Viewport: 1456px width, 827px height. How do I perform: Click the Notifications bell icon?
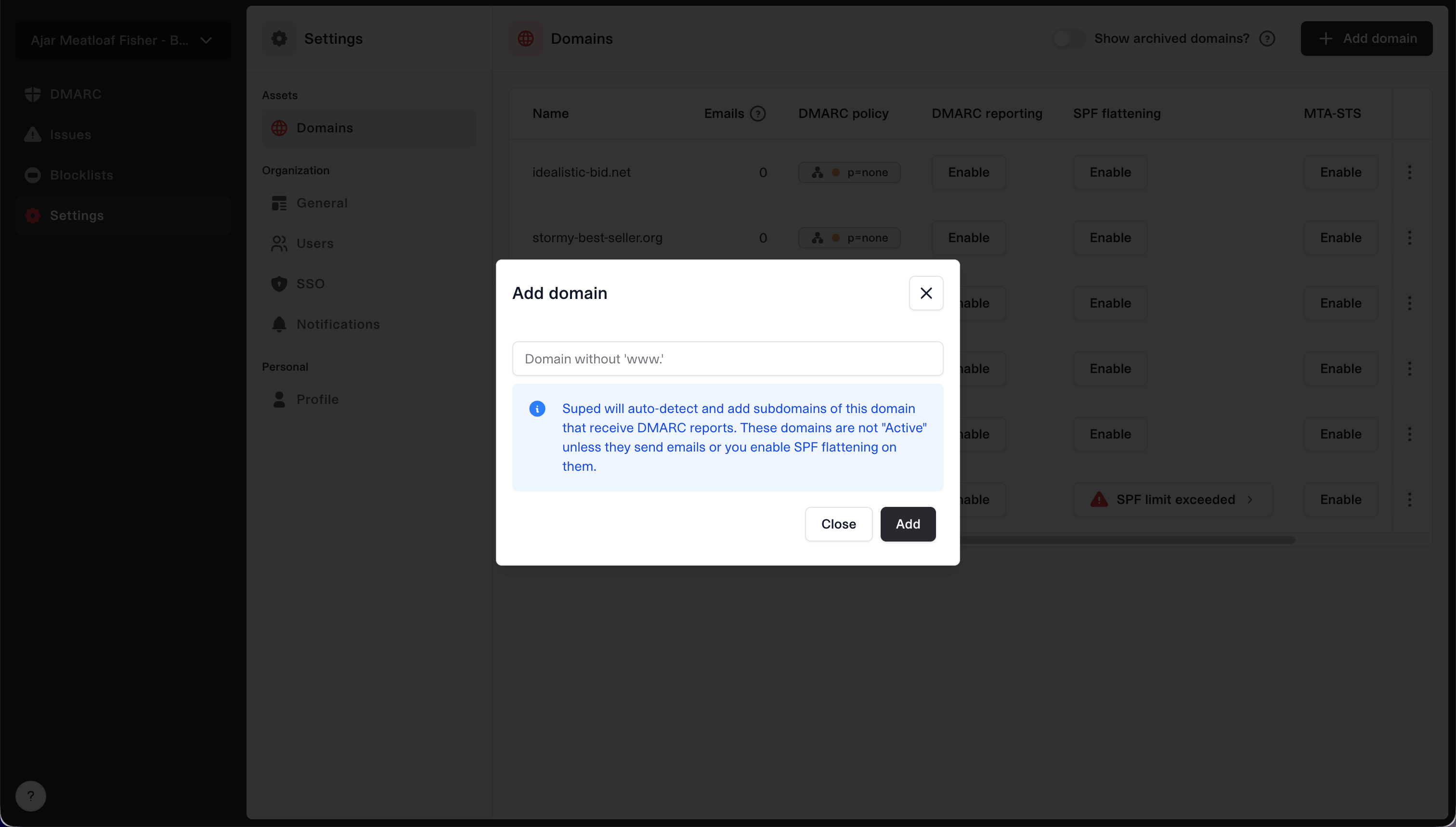(x=279, y=324)
